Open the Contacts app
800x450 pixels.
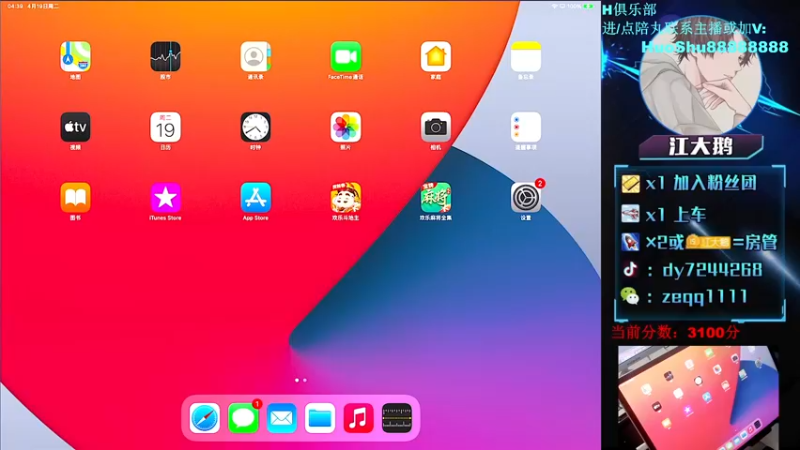[x=256, y=57]
